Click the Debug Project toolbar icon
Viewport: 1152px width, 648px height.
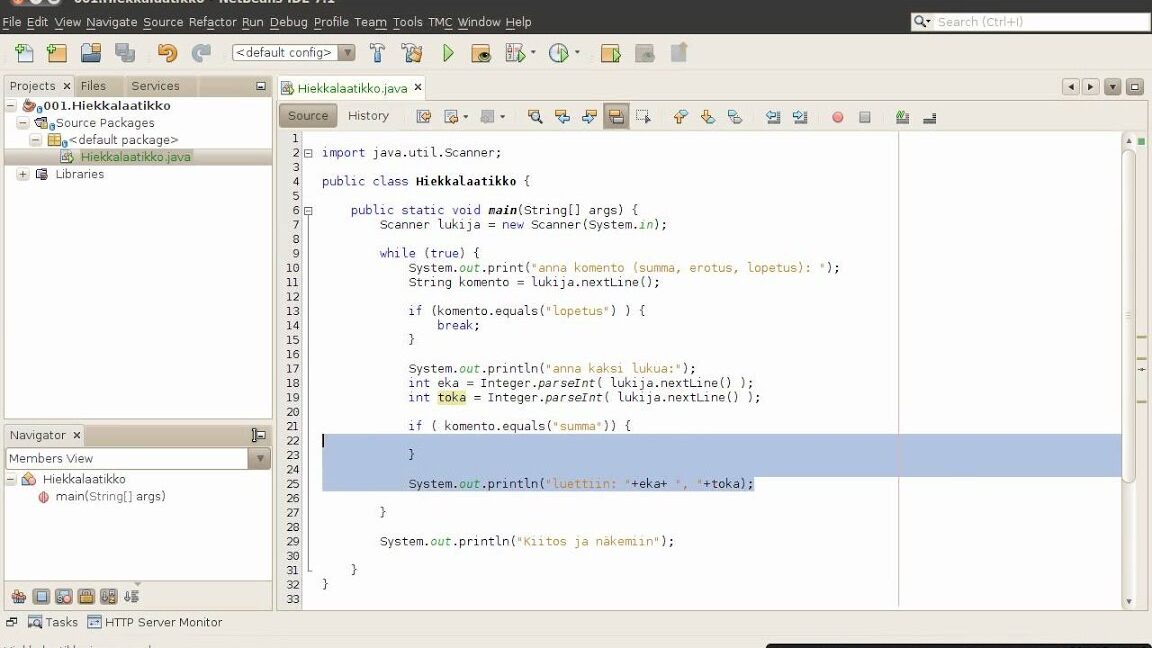pos(481,53)
